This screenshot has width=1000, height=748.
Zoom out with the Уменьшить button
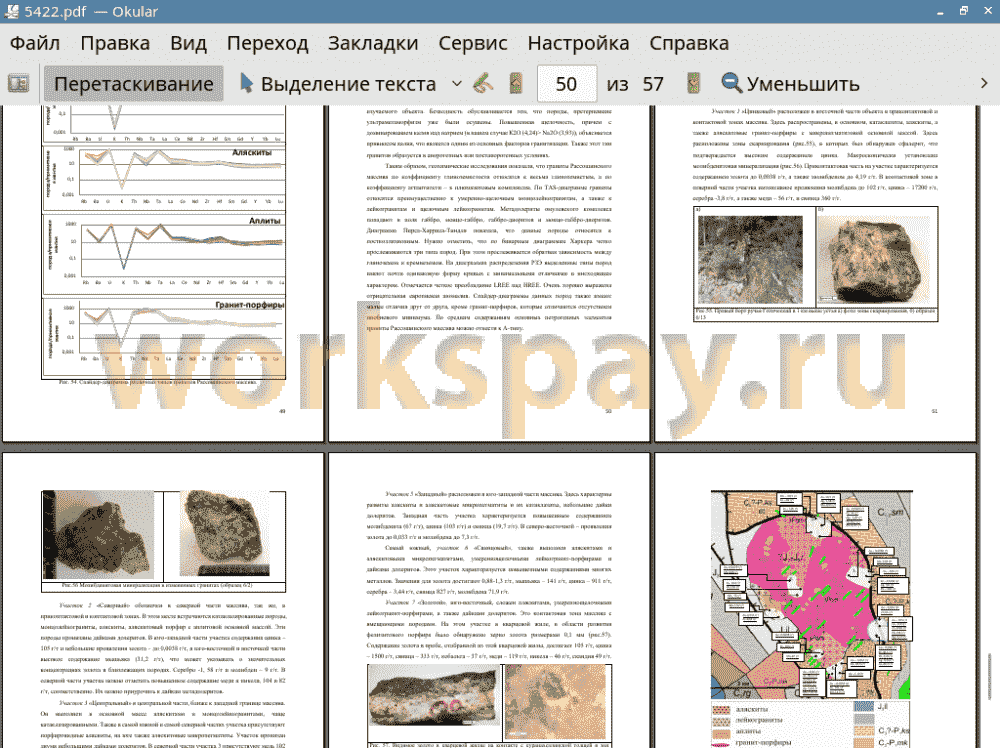(790, 84)
